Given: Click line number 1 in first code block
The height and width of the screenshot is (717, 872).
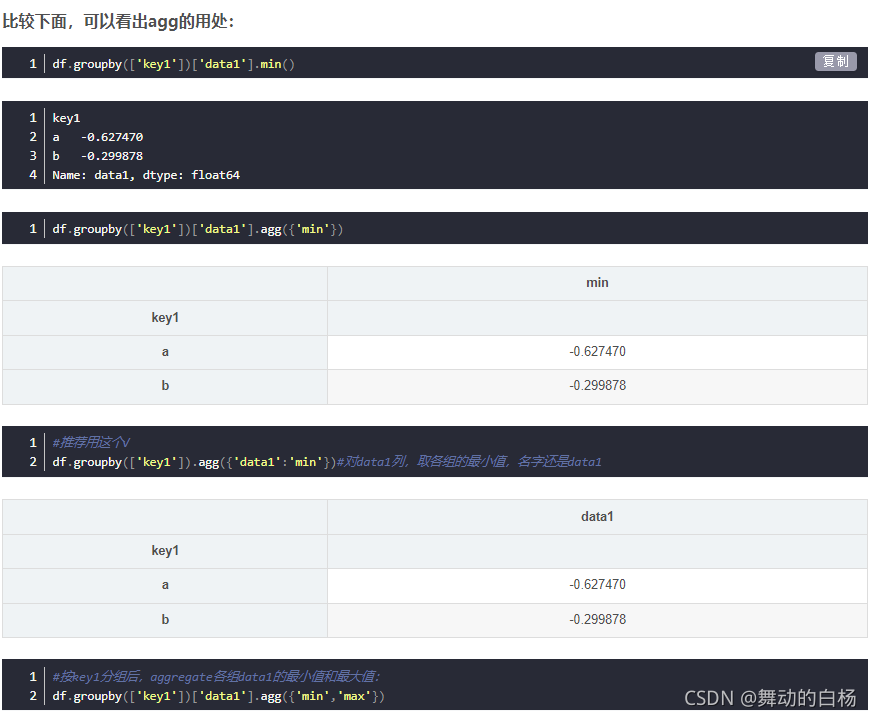Looking at the screenshot, I should (32, 63).
